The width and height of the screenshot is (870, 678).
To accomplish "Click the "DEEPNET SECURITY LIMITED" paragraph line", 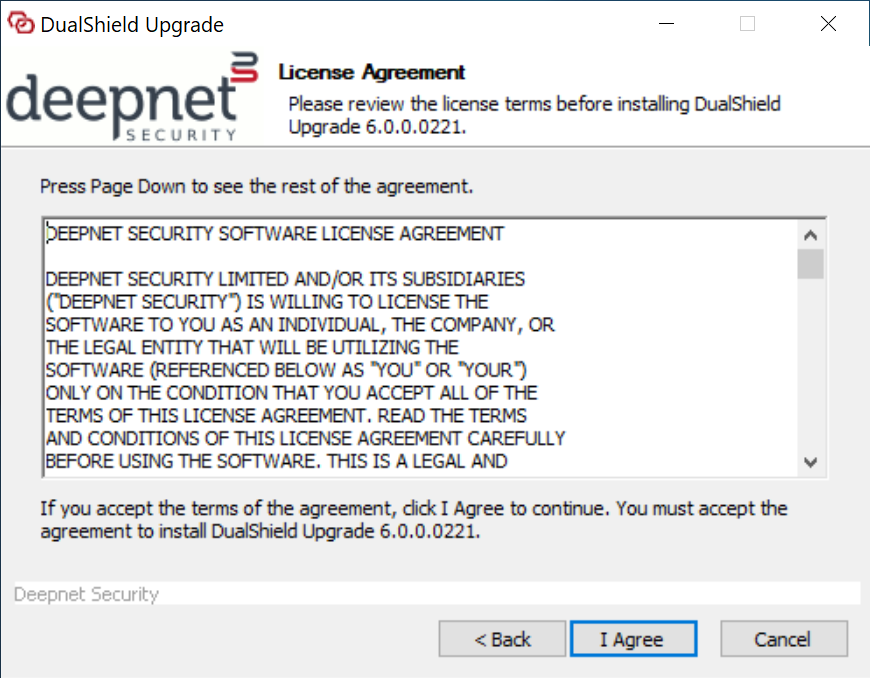I will (285, 279).
